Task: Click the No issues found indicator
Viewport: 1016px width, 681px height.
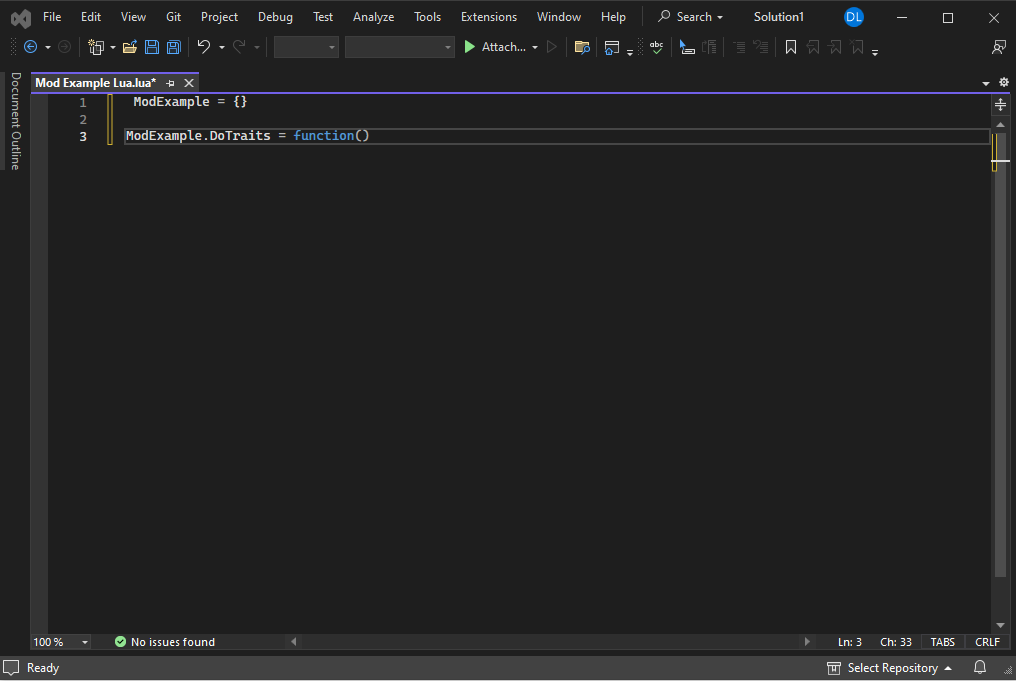Action: click(165, 642)
